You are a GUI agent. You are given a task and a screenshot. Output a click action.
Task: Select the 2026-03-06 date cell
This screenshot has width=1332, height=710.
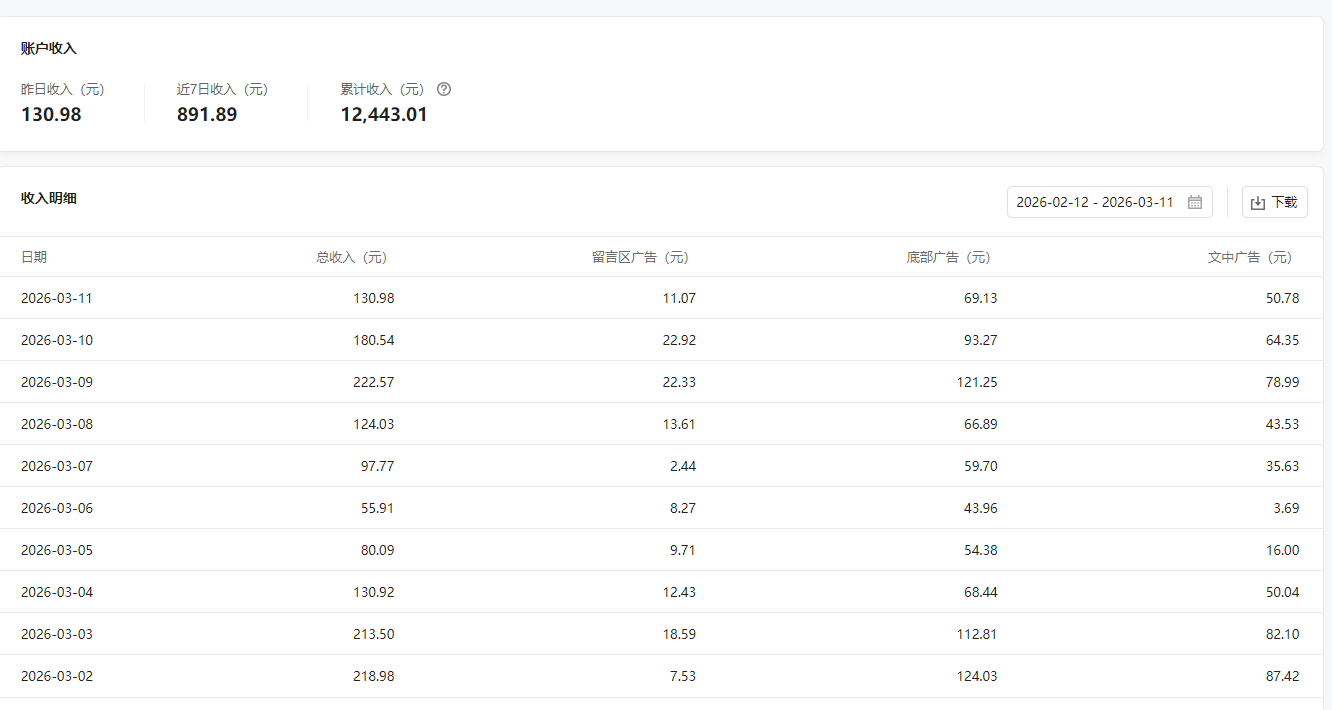coord(57,508)
